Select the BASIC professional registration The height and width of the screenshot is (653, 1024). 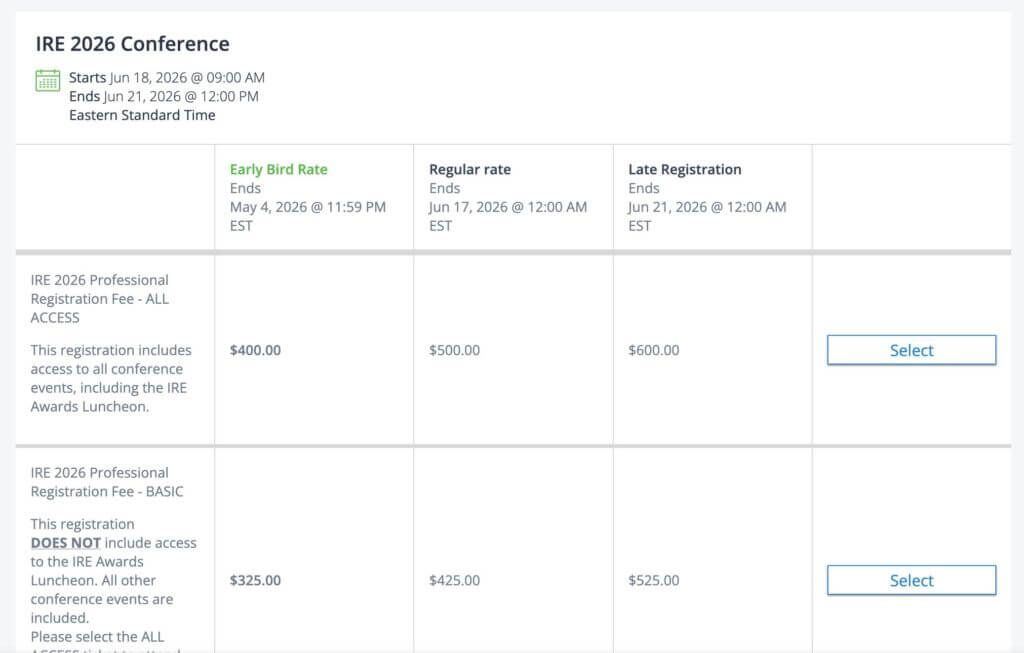[911, 580]
